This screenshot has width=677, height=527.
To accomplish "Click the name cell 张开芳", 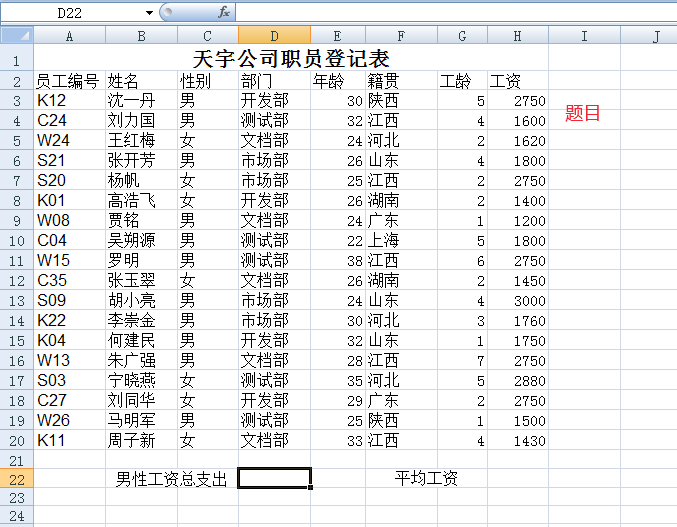I will coord(142,161).
